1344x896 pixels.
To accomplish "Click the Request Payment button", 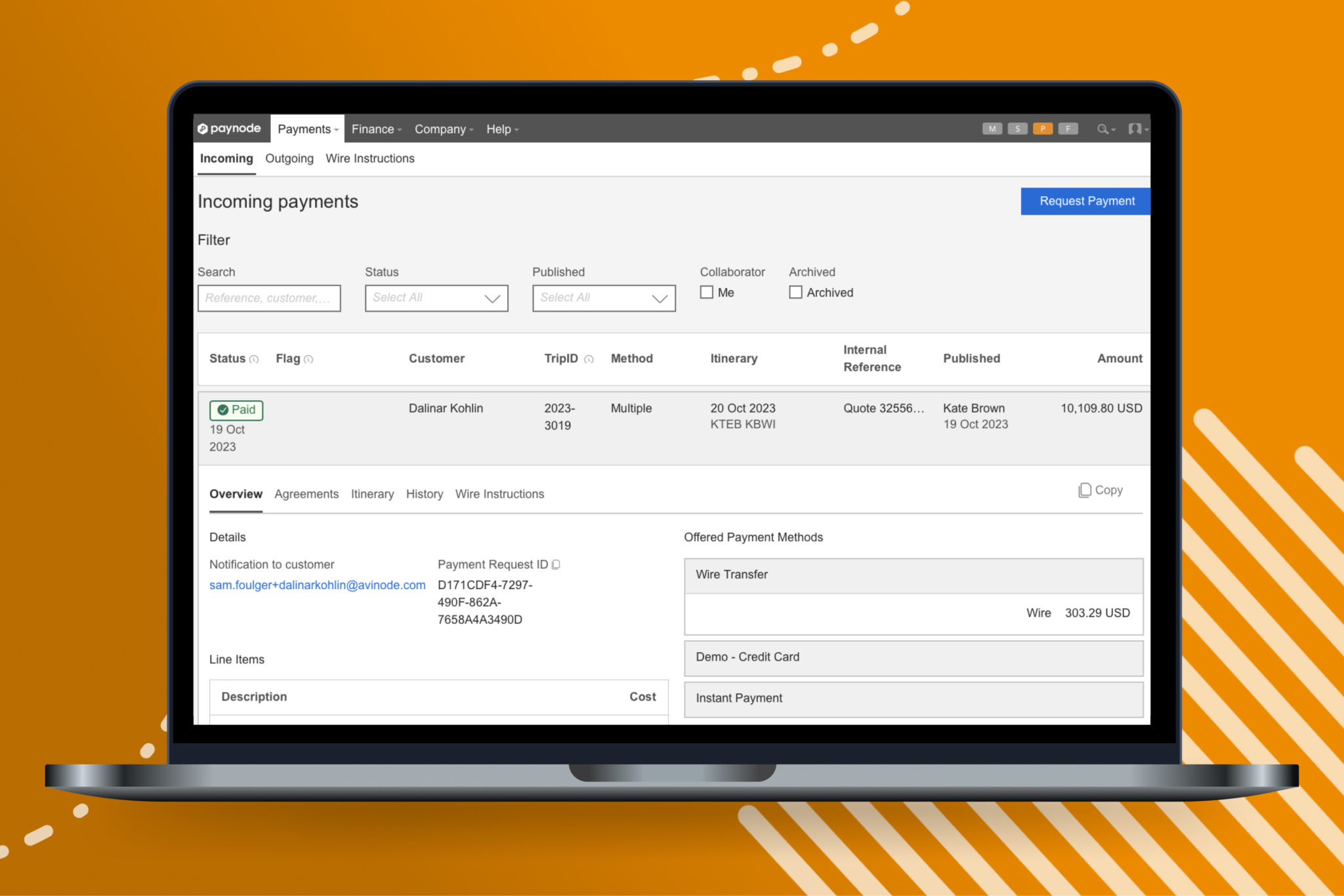I will [x=1086, y=201].
